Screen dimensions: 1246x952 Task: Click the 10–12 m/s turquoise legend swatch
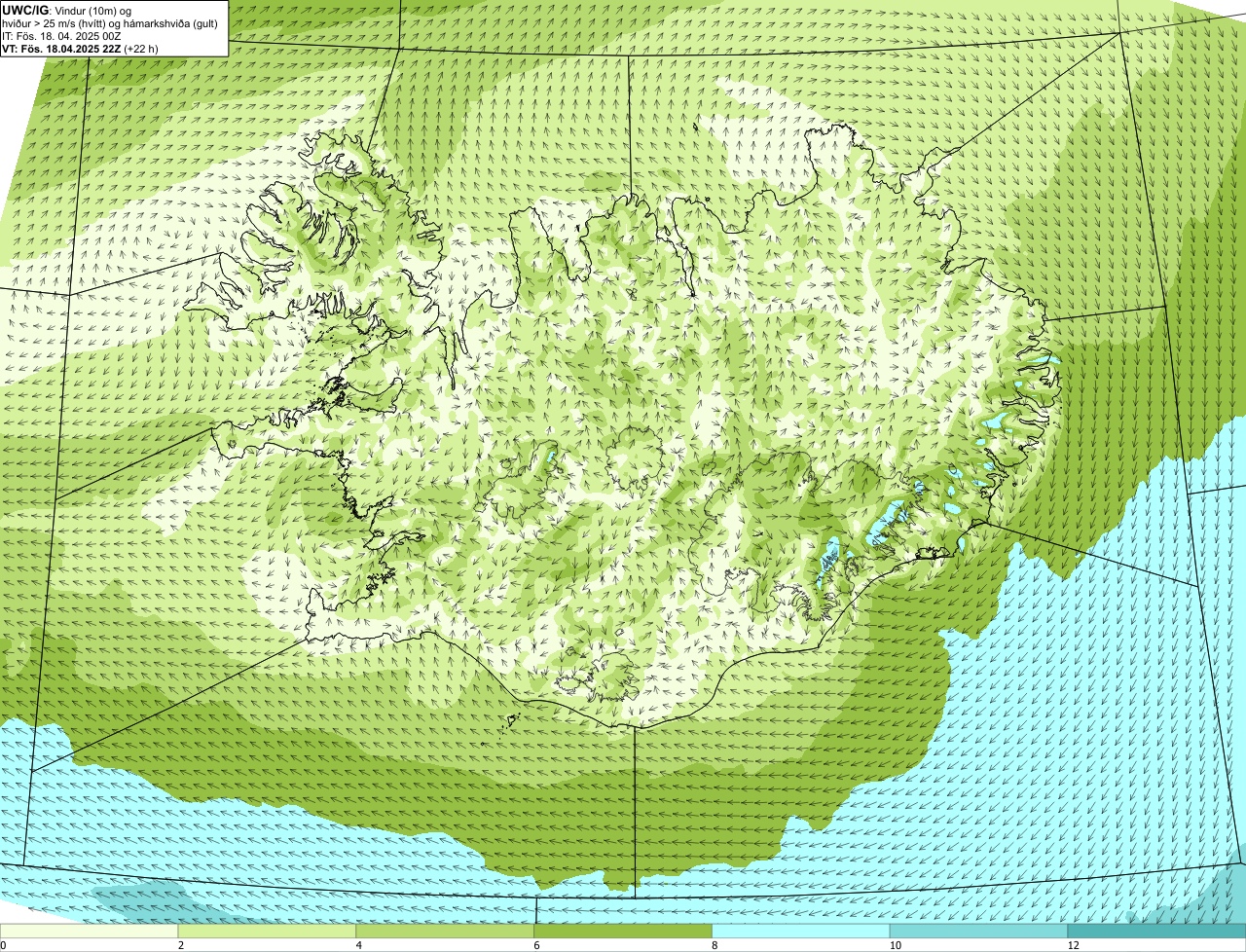pos(979,932)
